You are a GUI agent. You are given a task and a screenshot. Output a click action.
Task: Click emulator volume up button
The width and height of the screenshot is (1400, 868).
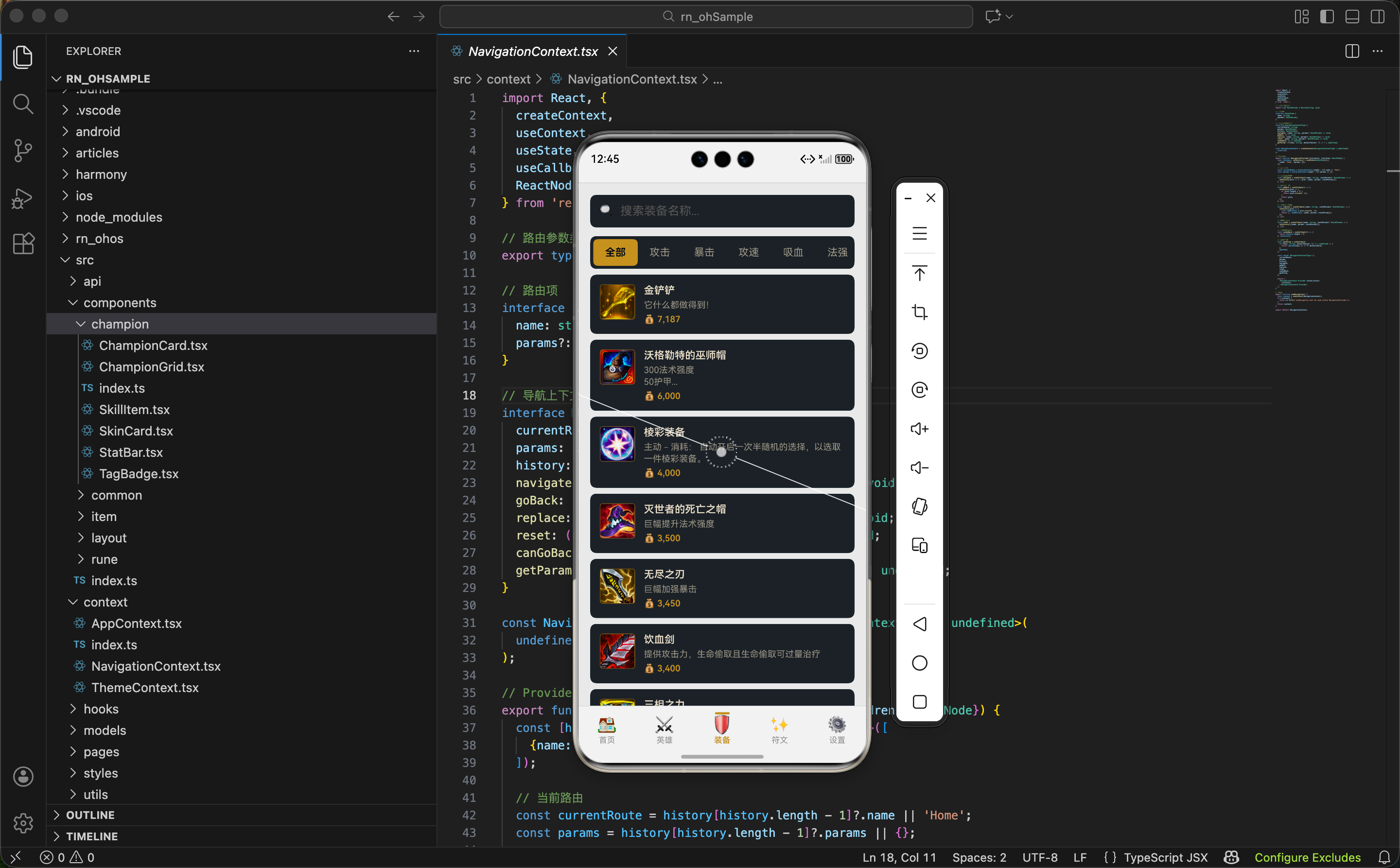pyautogui.click(x=919, y=429)
